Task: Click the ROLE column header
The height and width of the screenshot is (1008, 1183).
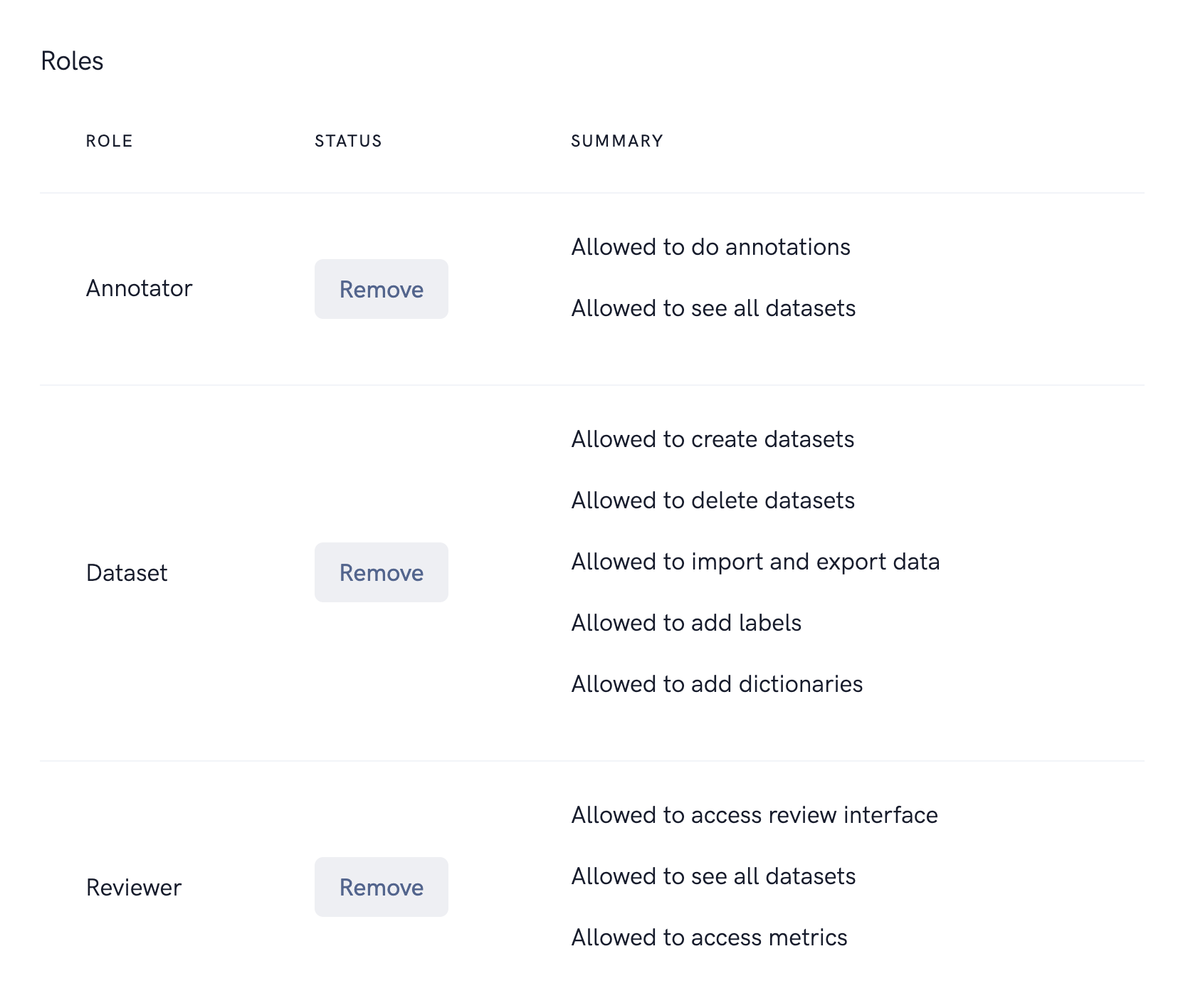Action: [x=110, y=141]
